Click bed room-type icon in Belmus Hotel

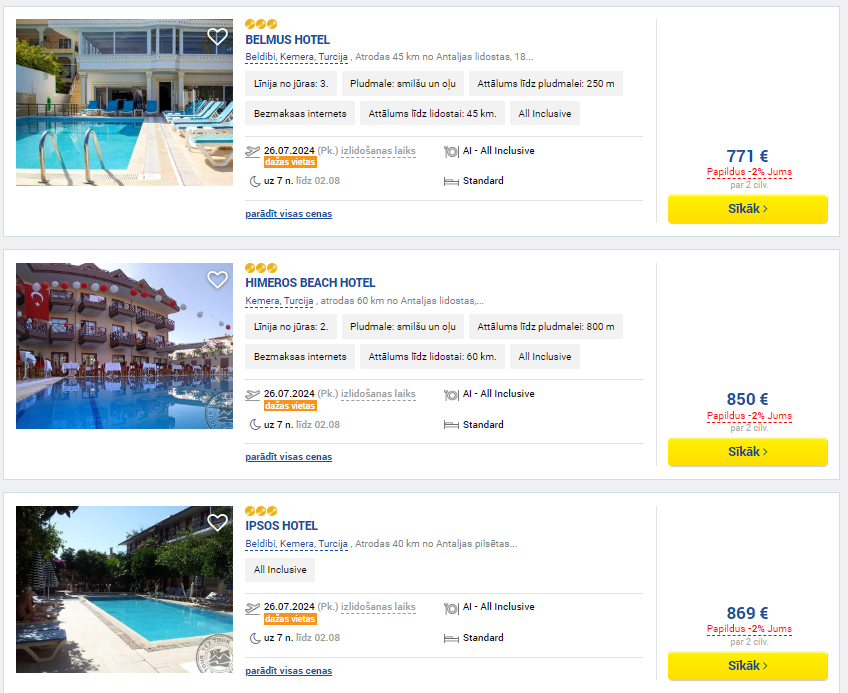[x=451, y=182]
